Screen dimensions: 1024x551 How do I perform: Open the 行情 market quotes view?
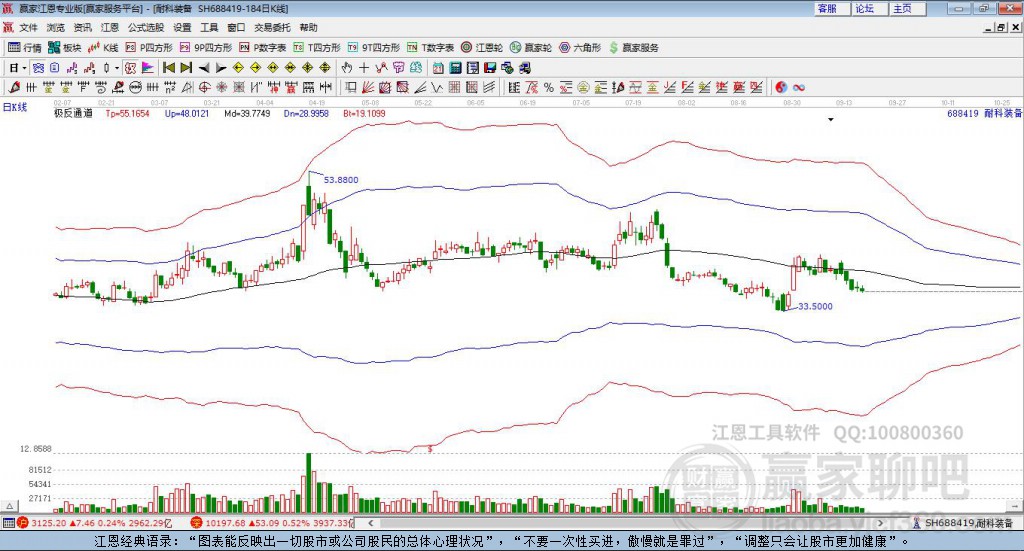[x=24, y=48]
